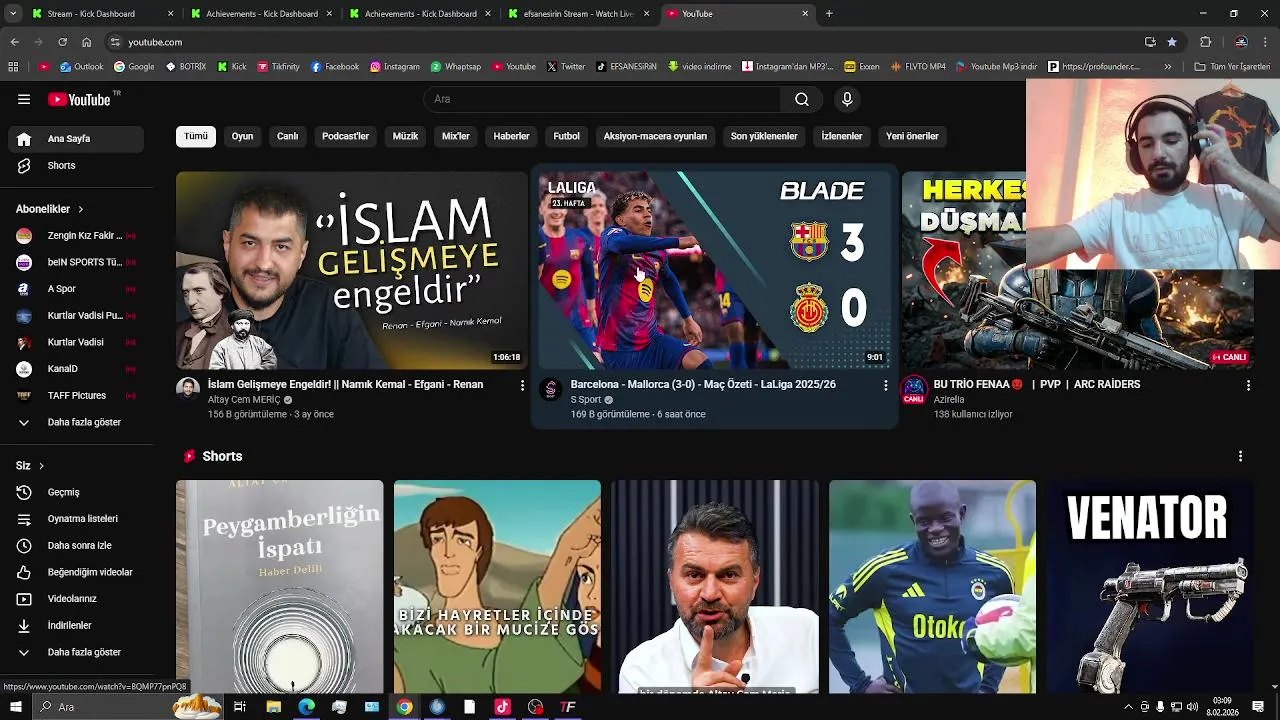The height and width of the screenshot is (720, 1280).
Task: Open Beğendiğim videolar list
Action: coord(76,572)
